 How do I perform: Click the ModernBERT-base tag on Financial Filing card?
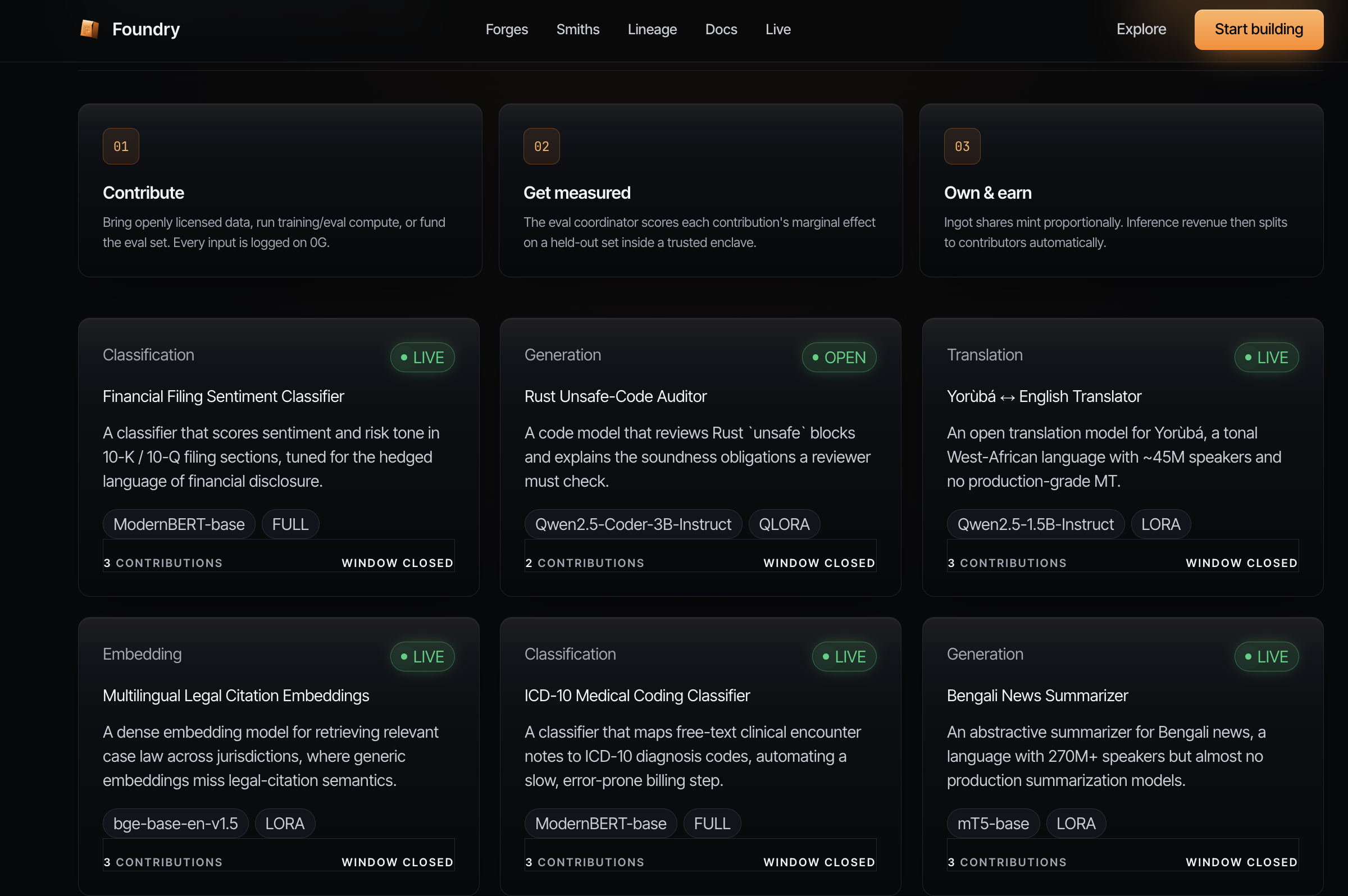(x=179, y=524)
